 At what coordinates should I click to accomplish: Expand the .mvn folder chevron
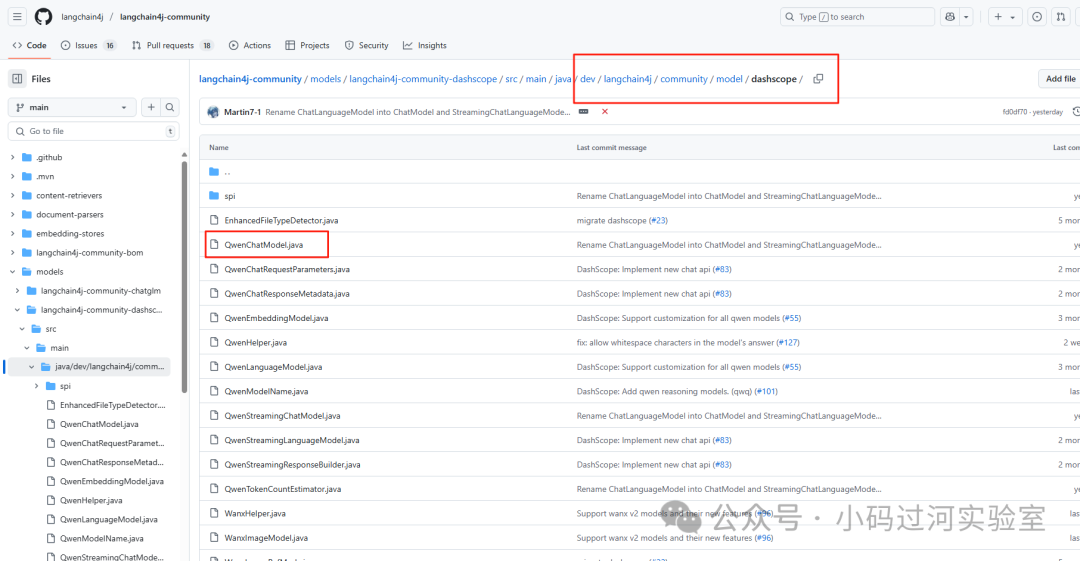click(x=12, y=176)
